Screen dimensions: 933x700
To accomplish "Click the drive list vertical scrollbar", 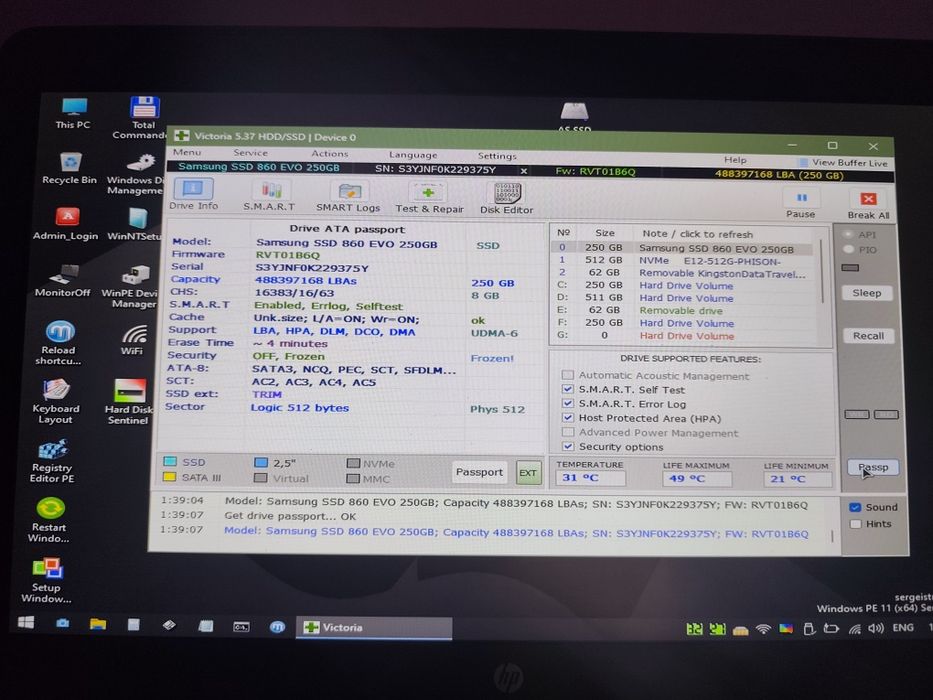I will point(822,271).
